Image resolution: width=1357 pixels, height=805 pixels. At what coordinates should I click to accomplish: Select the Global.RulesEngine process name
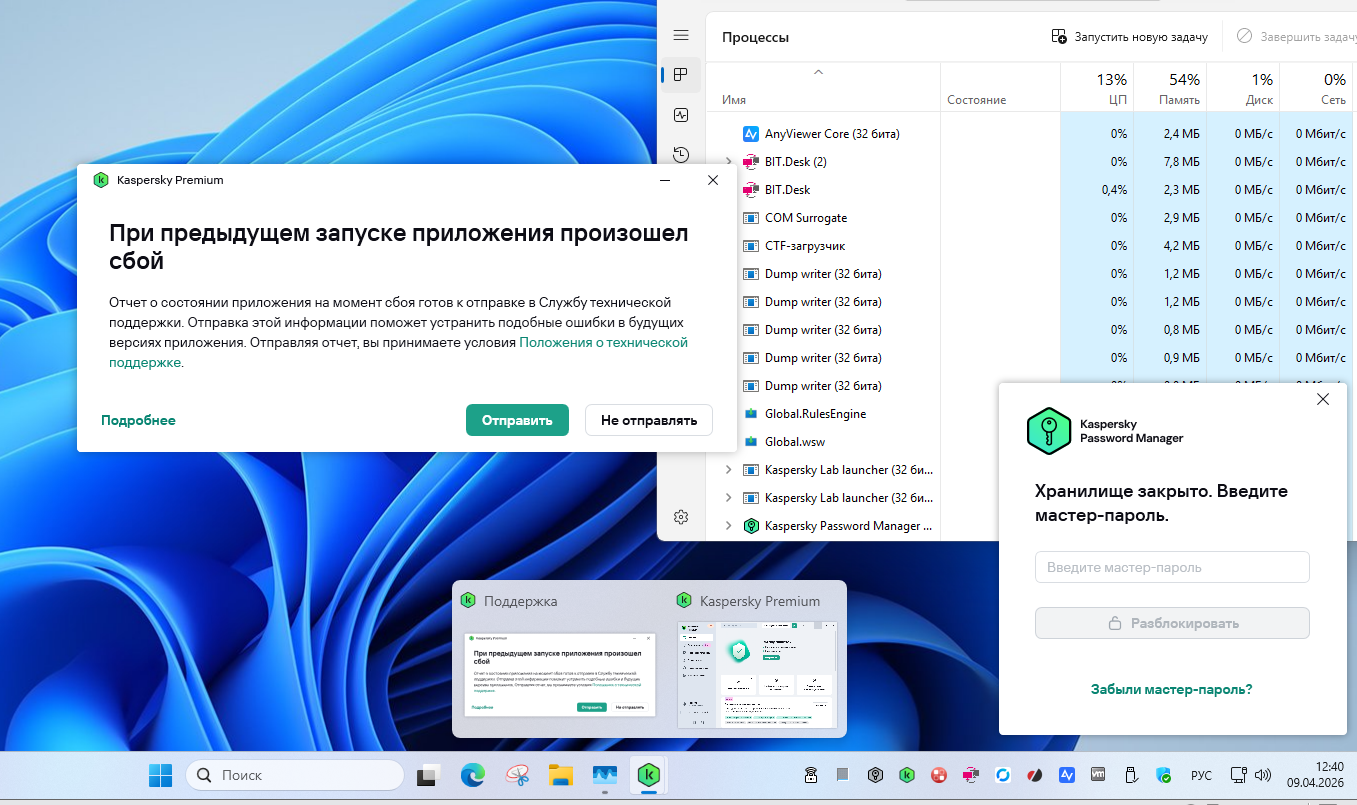point(815,413)
